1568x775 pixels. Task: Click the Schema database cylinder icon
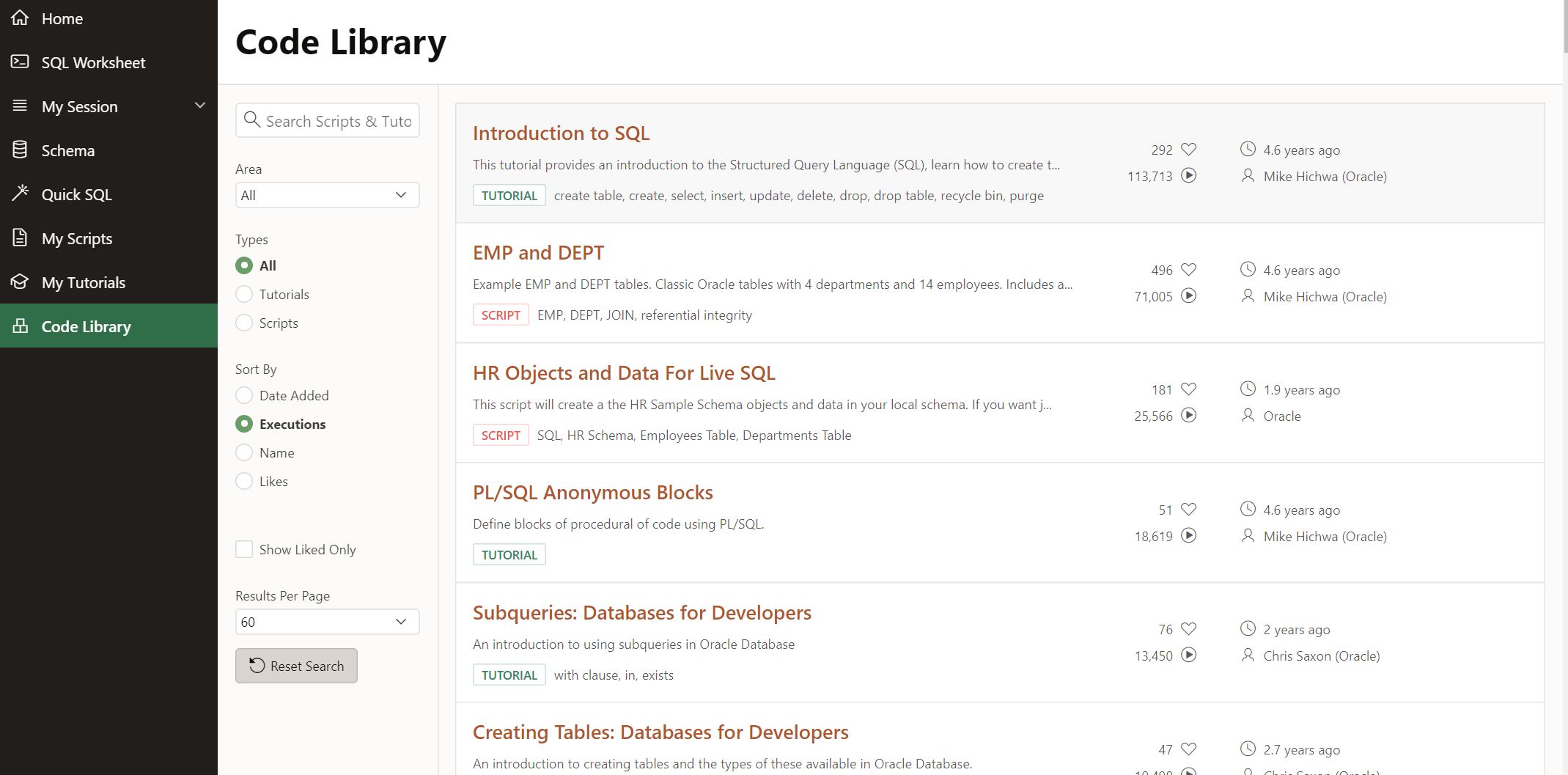(x=20, y=150)
